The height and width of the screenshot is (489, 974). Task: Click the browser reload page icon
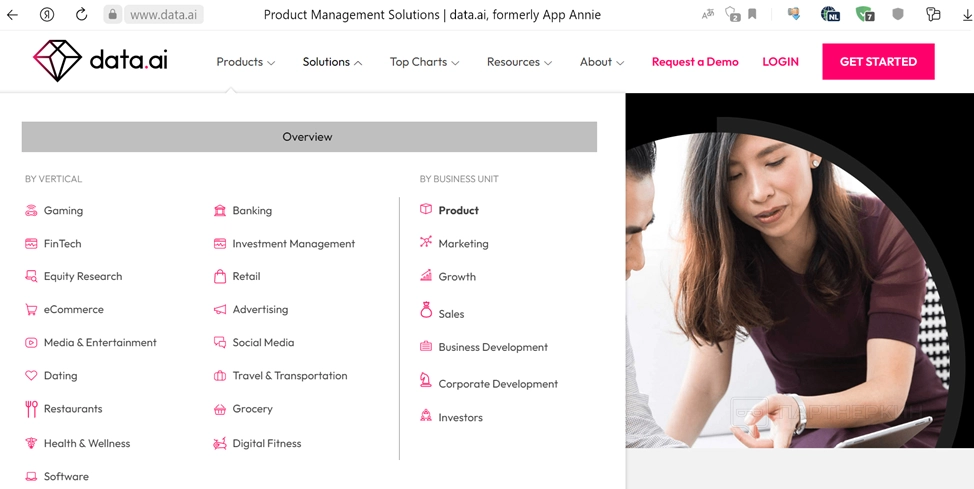click(x=81, y=14)
